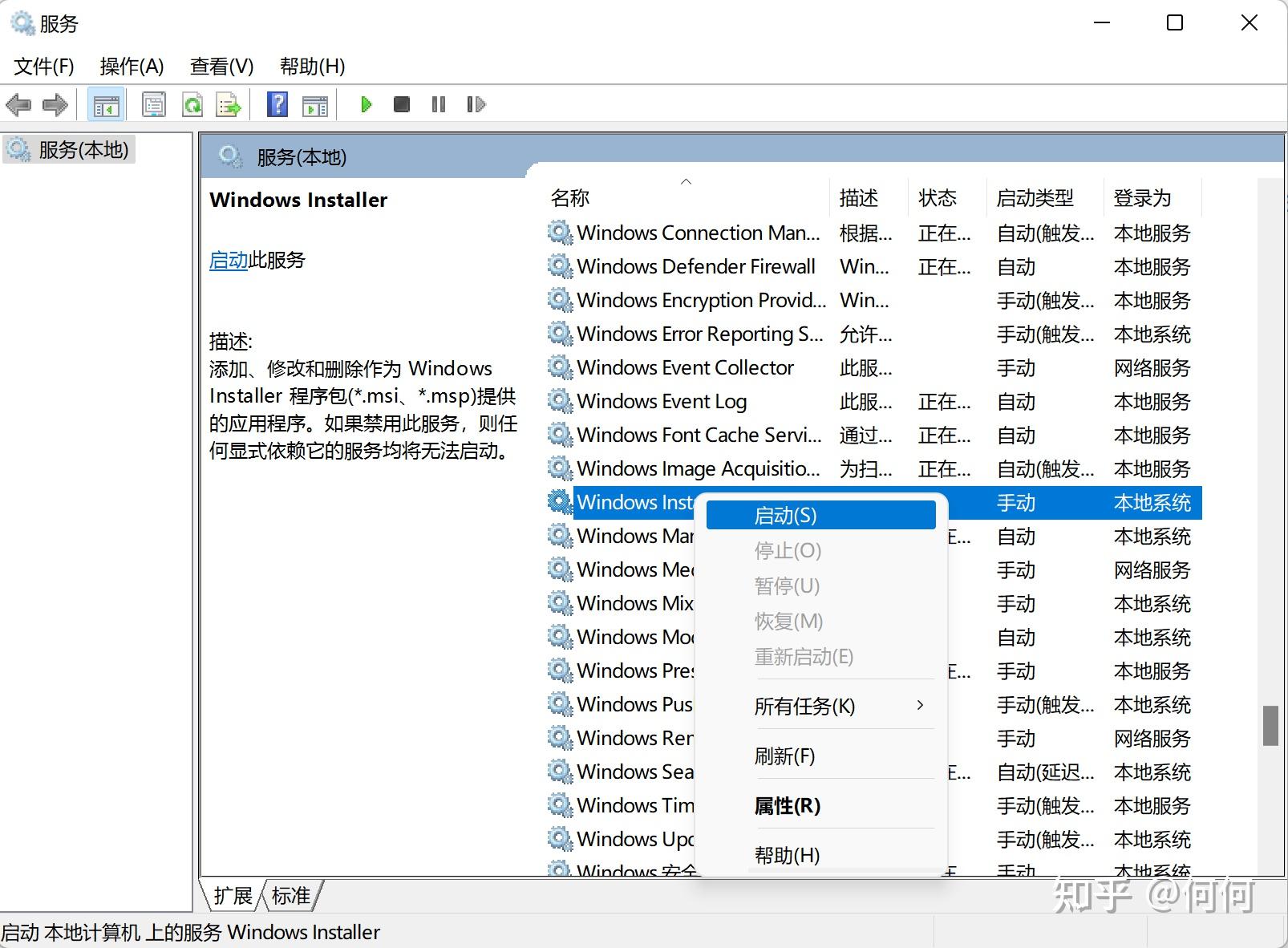Screen dimensions: 1288x948
Task: Open the Properties toolbar icon
Action: click(153, 104)
